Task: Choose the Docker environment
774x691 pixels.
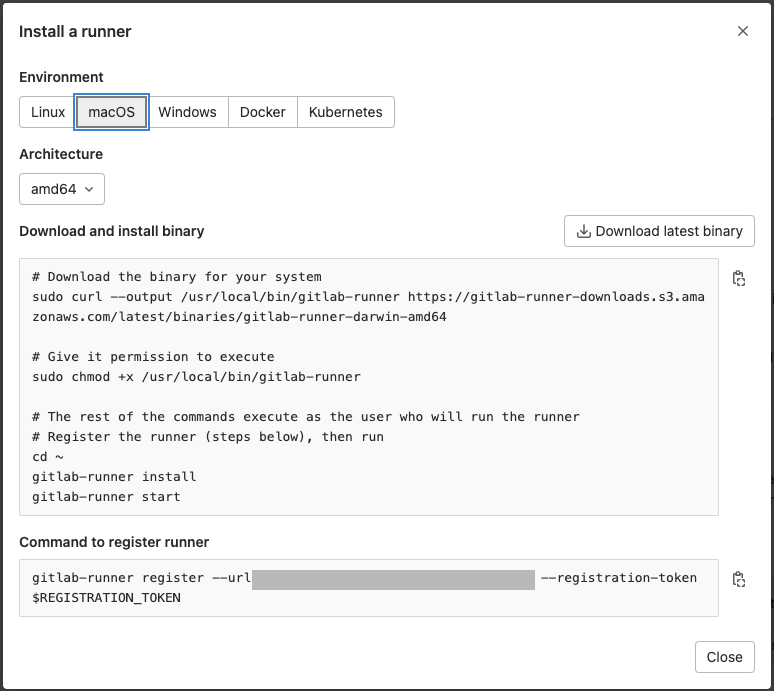Action: click(263, 112)
